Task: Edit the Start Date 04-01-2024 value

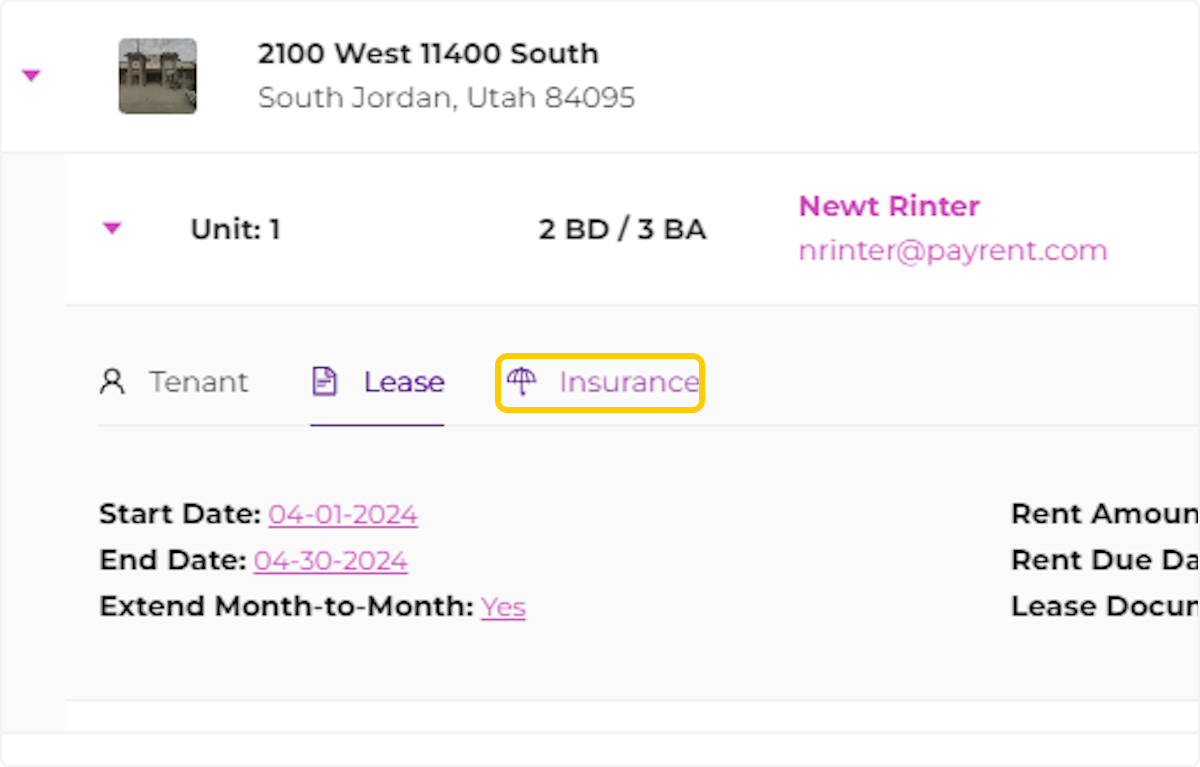Action: point(343,514)
